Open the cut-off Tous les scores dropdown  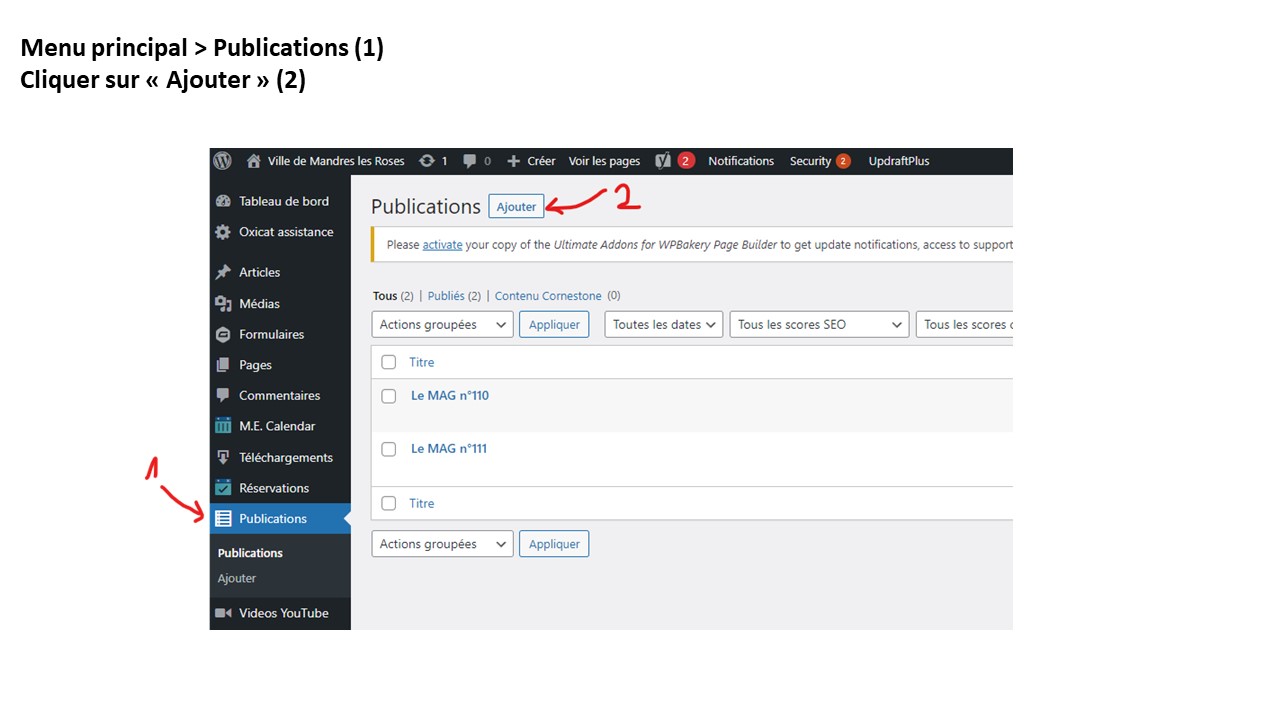point(964,324)
